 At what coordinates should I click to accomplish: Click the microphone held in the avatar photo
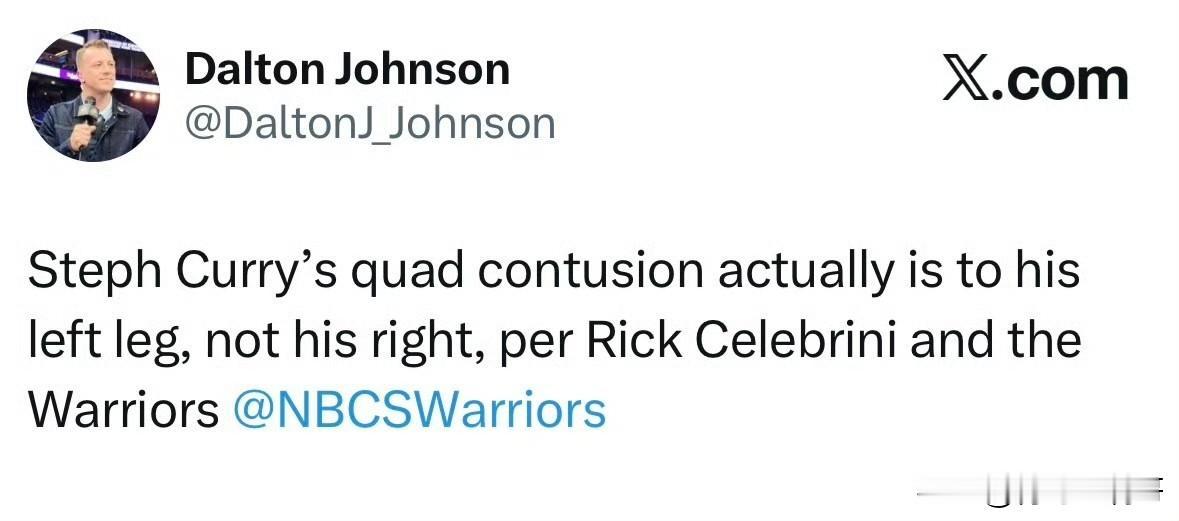87,113
